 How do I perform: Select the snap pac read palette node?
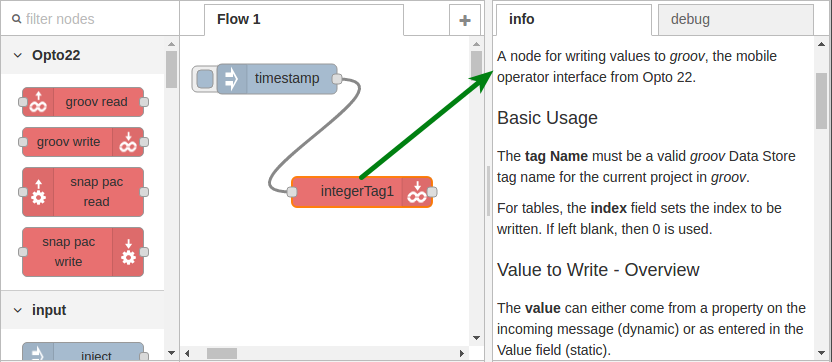tap(83, 192)
